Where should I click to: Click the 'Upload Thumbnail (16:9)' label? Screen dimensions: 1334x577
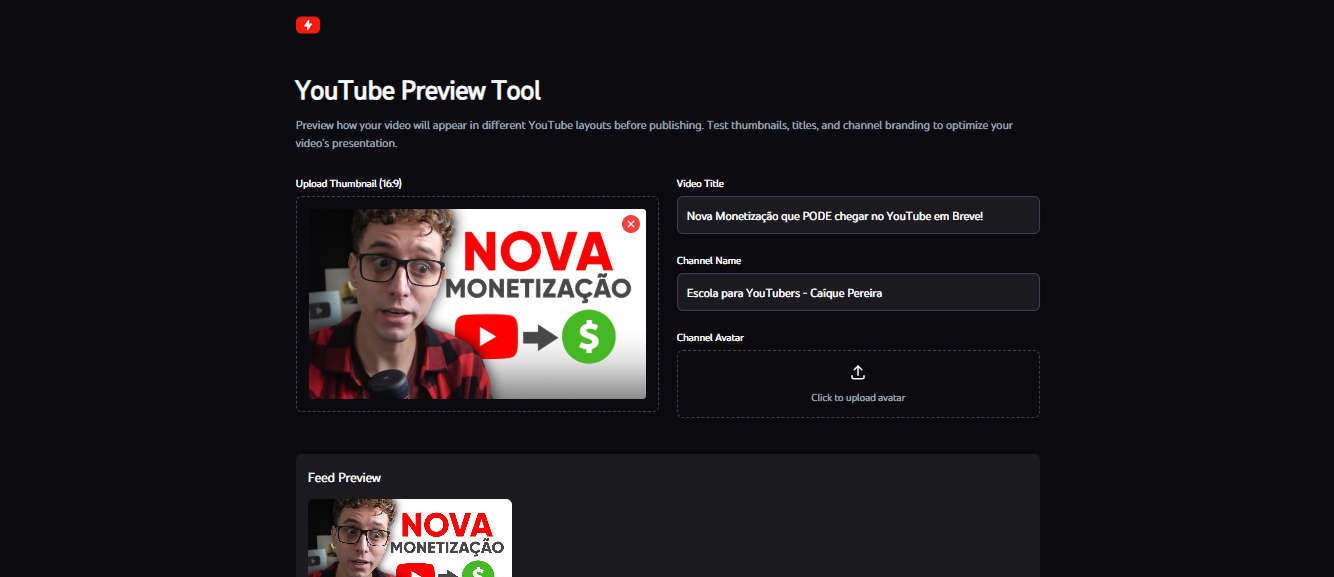[x=349, y=184]
